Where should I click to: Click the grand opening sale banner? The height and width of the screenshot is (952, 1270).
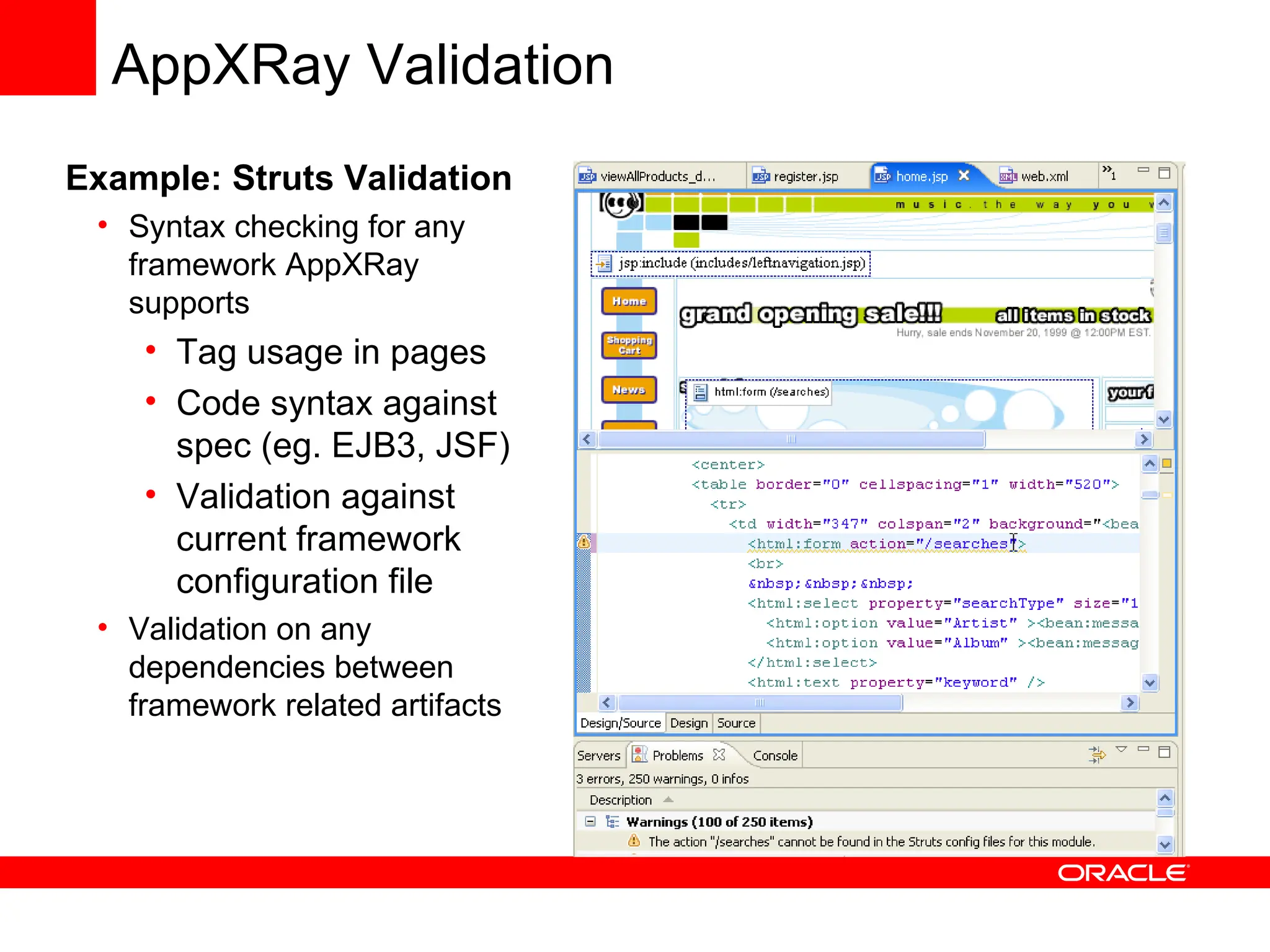(810, 314)
